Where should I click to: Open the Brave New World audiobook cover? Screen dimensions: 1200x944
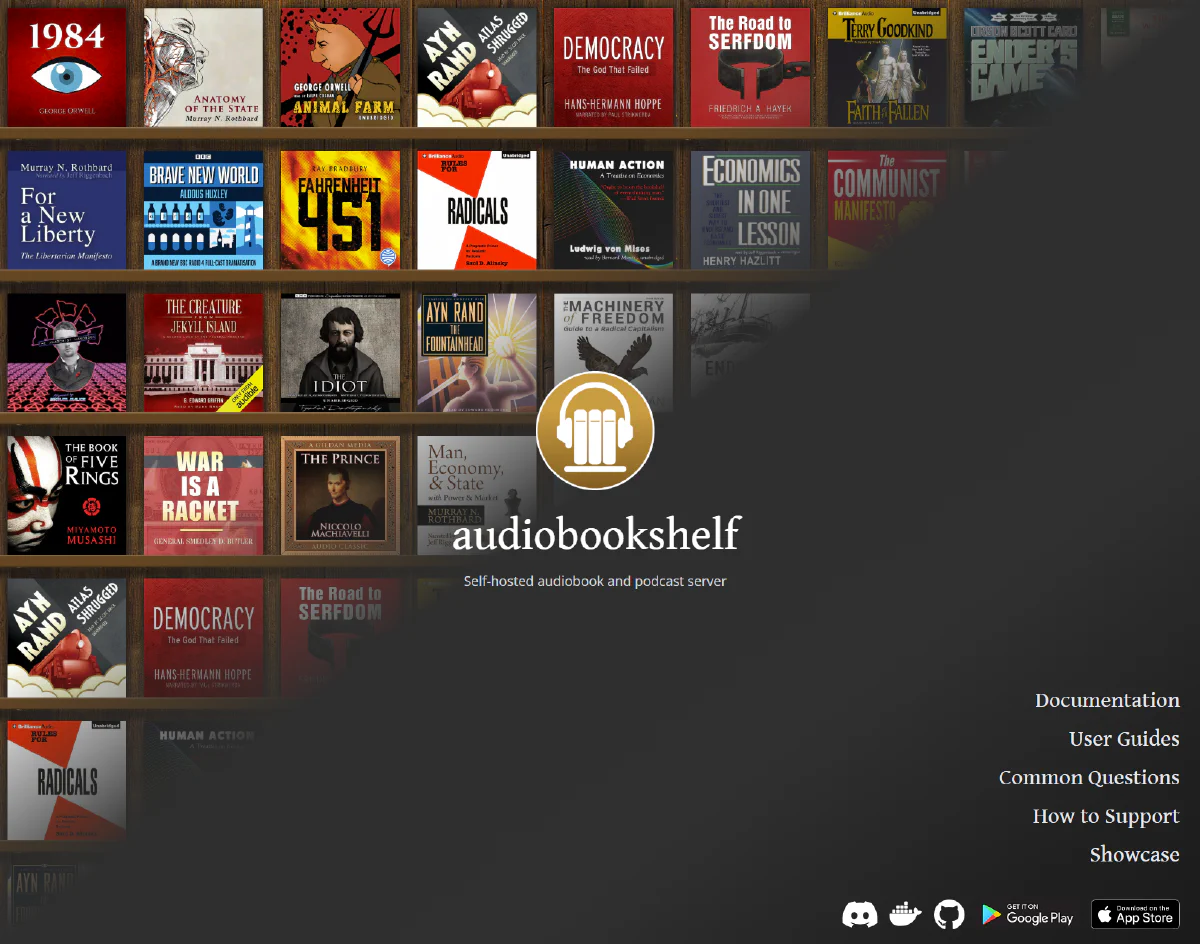tap(203, 210)
